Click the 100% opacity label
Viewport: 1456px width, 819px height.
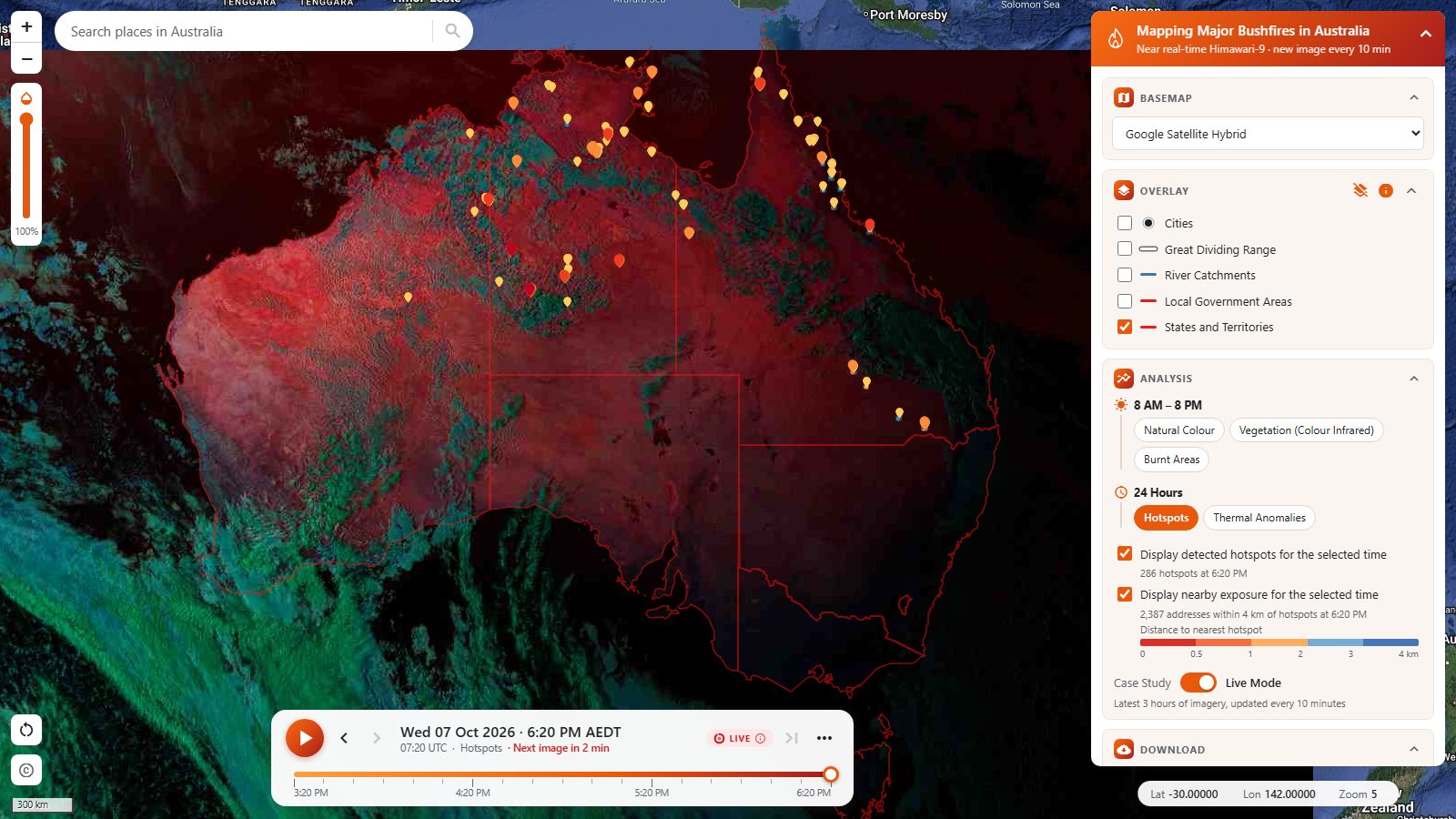26,231
